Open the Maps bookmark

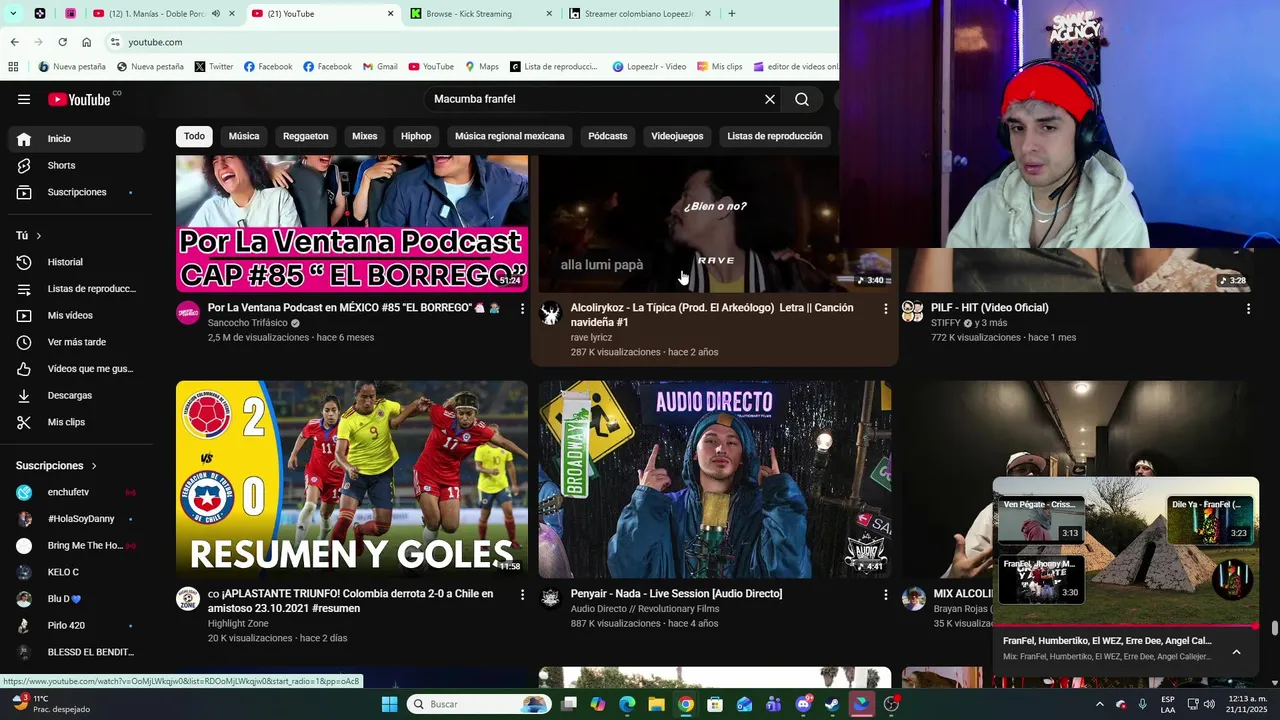click(481, 67)
